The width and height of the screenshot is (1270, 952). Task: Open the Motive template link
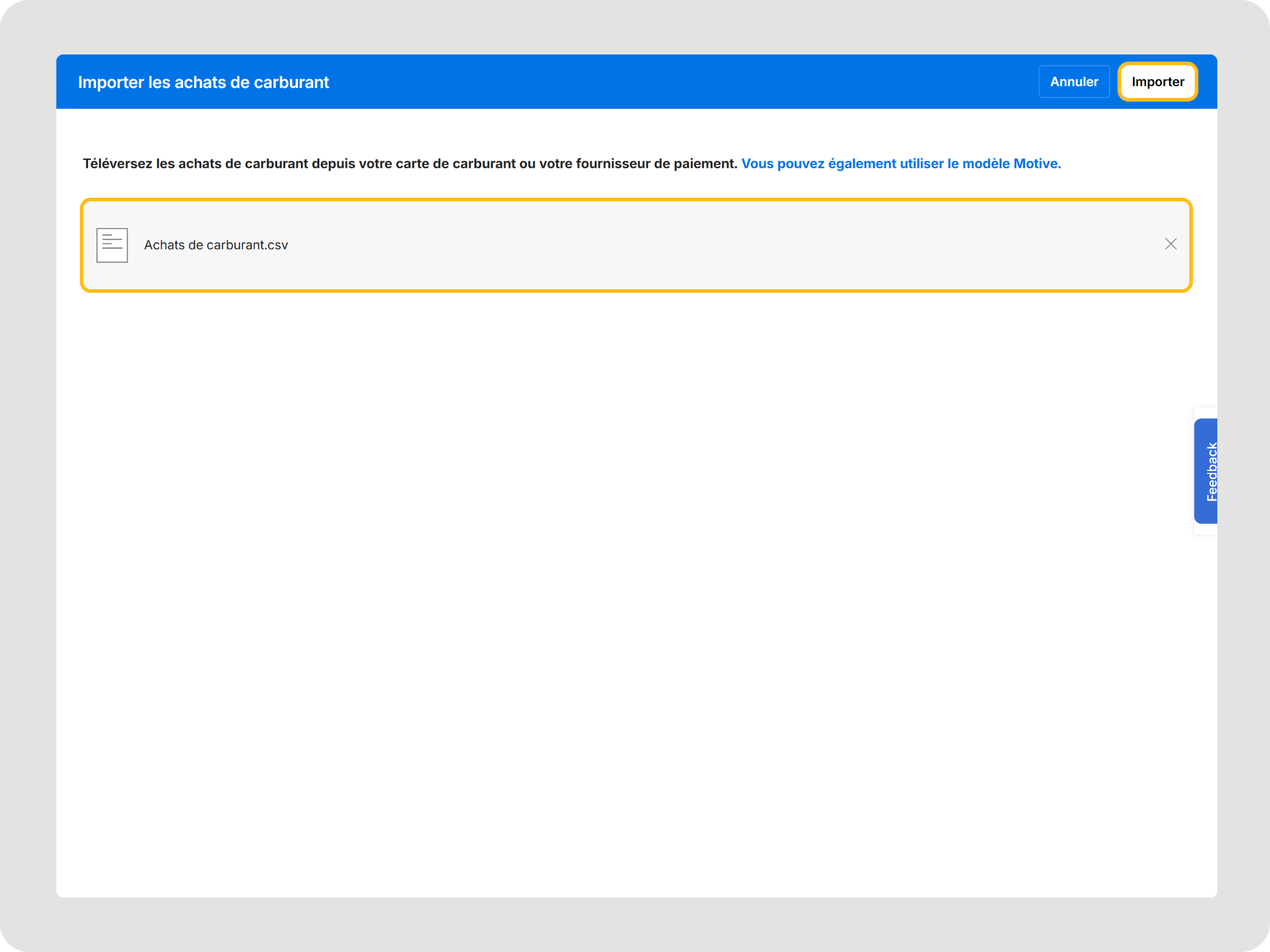900,164
